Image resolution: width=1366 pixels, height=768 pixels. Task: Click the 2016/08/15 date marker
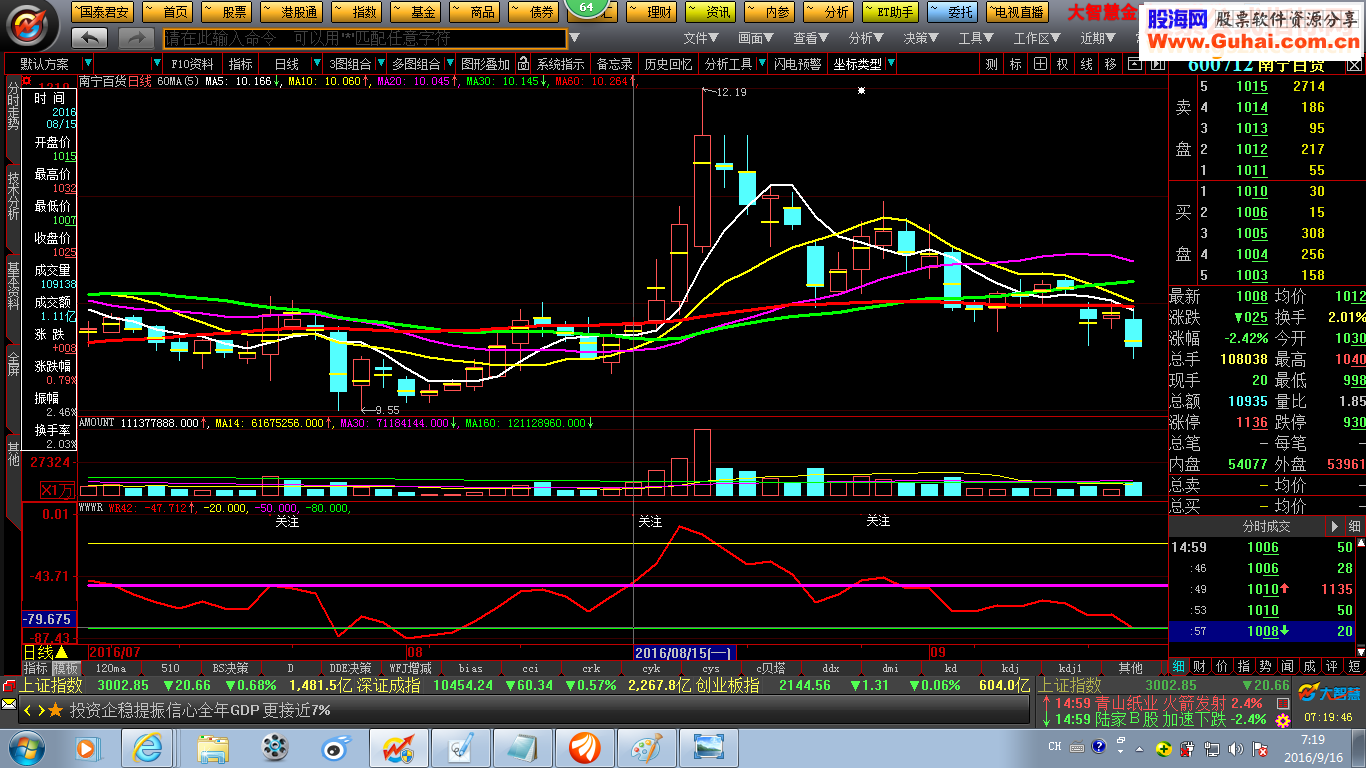click(x=685, y=652)
